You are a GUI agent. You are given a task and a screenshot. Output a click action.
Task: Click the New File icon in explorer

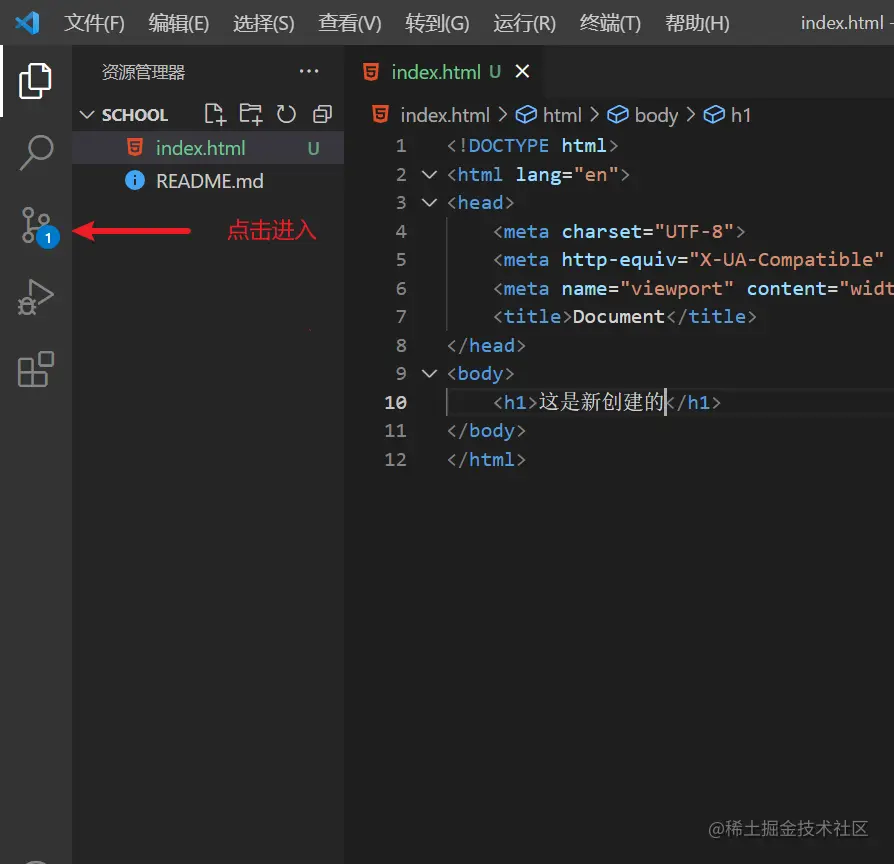(x=214, y=114)
